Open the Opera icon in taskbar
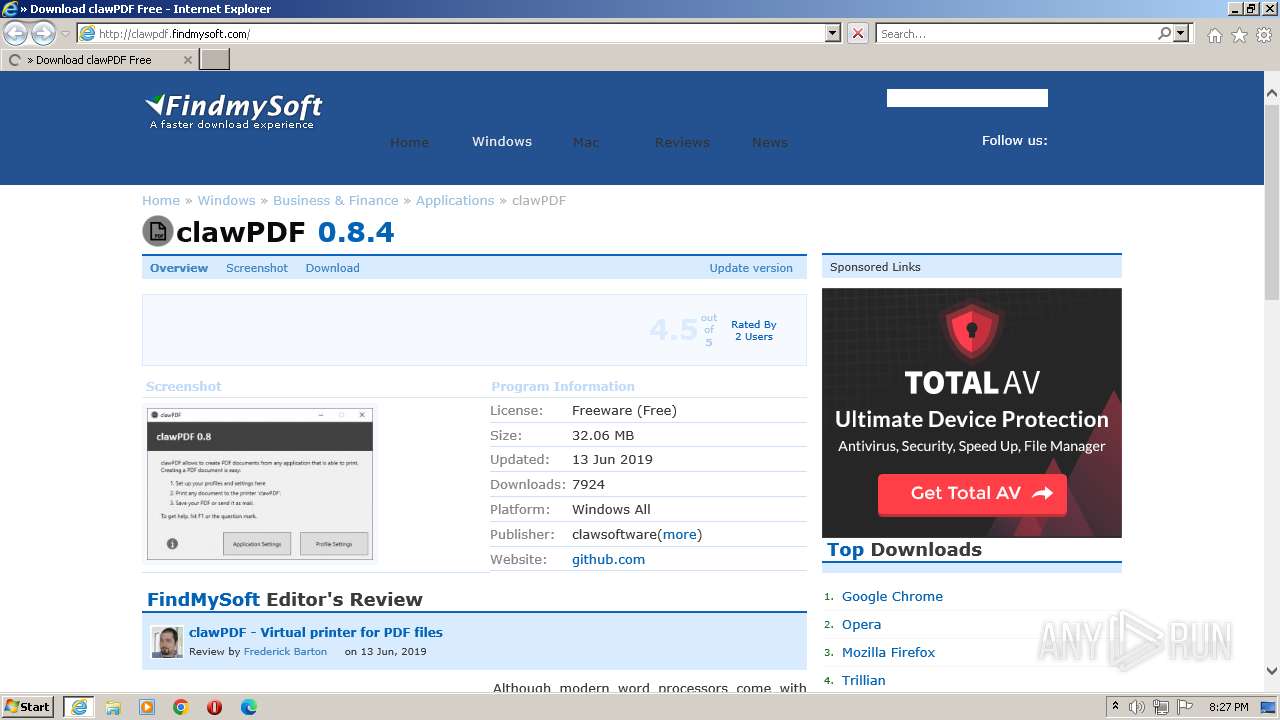Screen dimensions: 1280x720 click(x=214, y=707)
